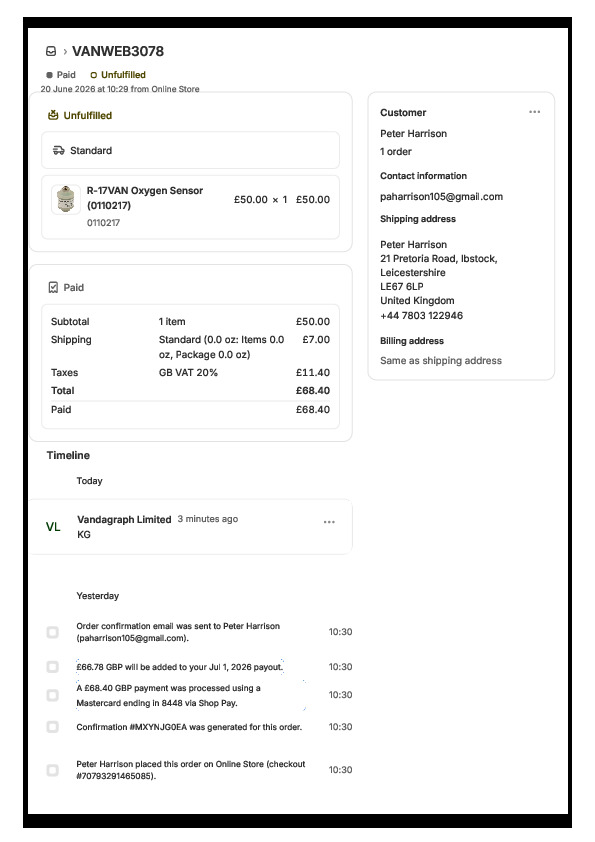Click the 1 order link under customer
Viewport: 595px width, 842px height.
395,151
